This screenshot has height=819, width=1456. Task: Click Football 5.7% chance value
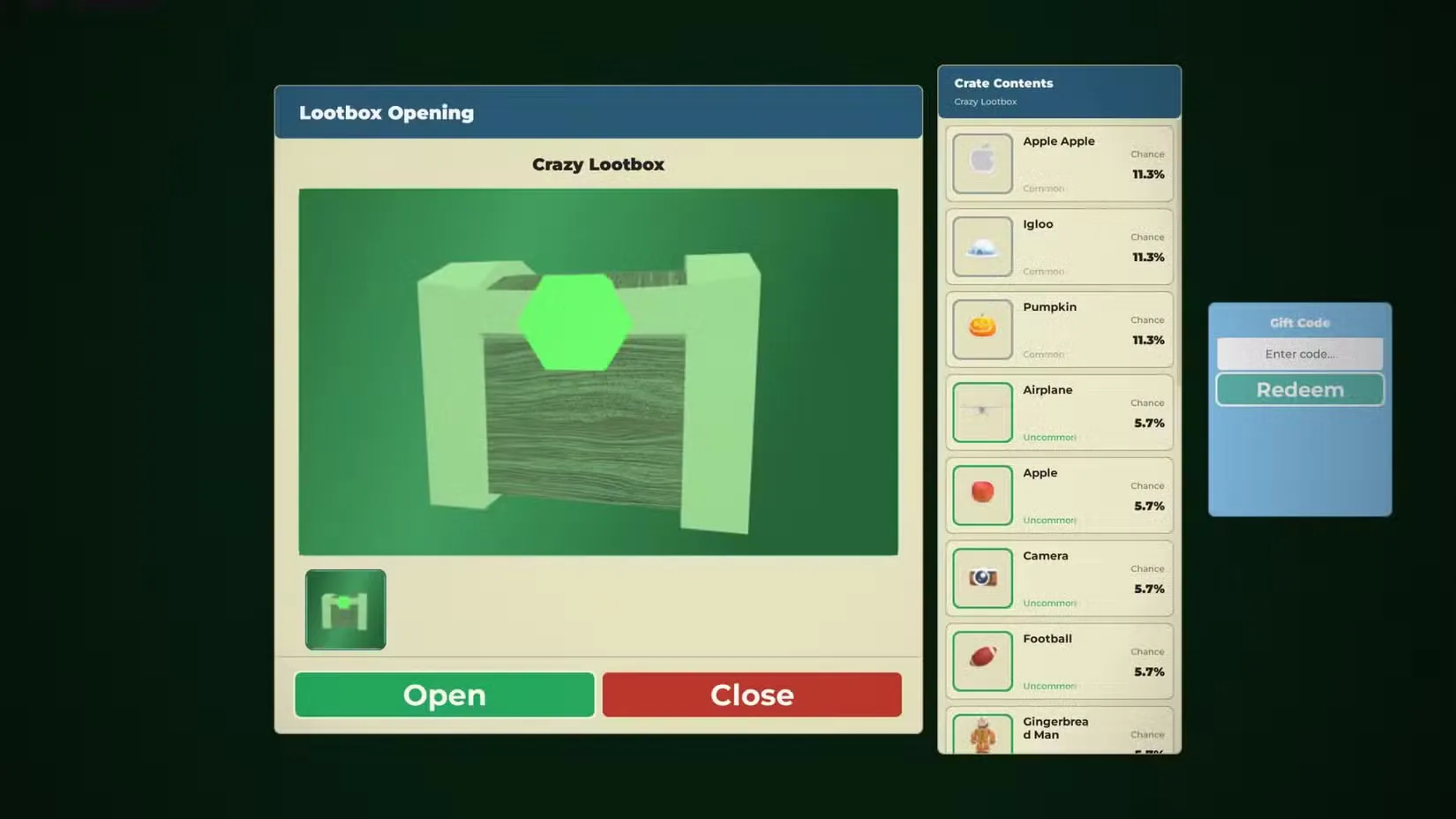(1149, 672)
